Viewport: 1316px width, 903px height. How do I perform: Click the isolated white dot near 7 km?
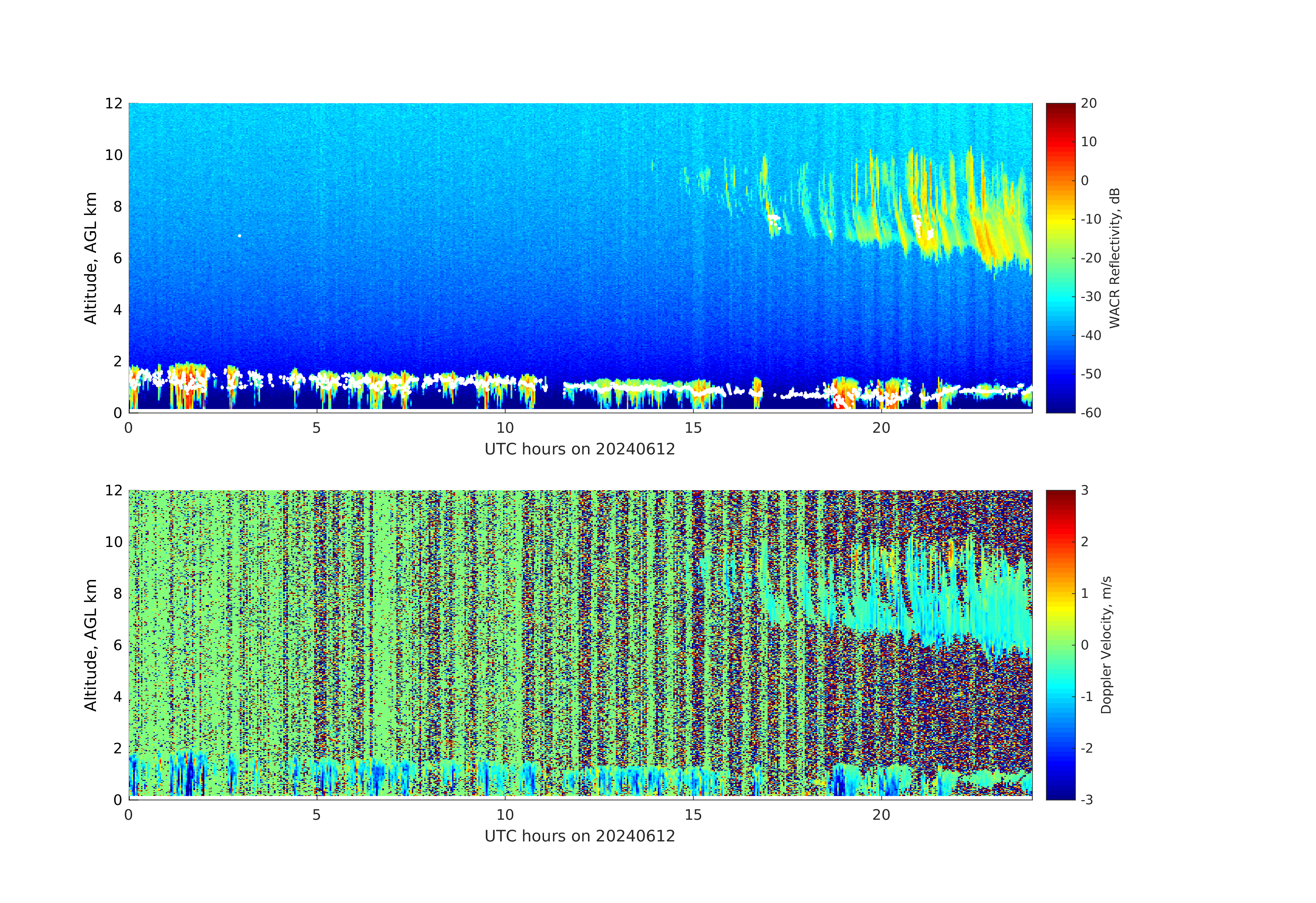point(239,236)
